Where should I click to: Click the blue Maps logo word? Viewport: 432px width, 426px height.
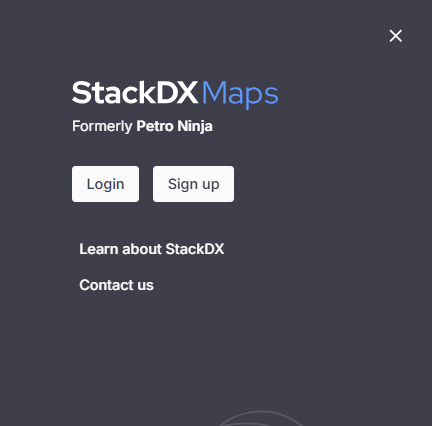pyautogui.click(x=240, y=94)
